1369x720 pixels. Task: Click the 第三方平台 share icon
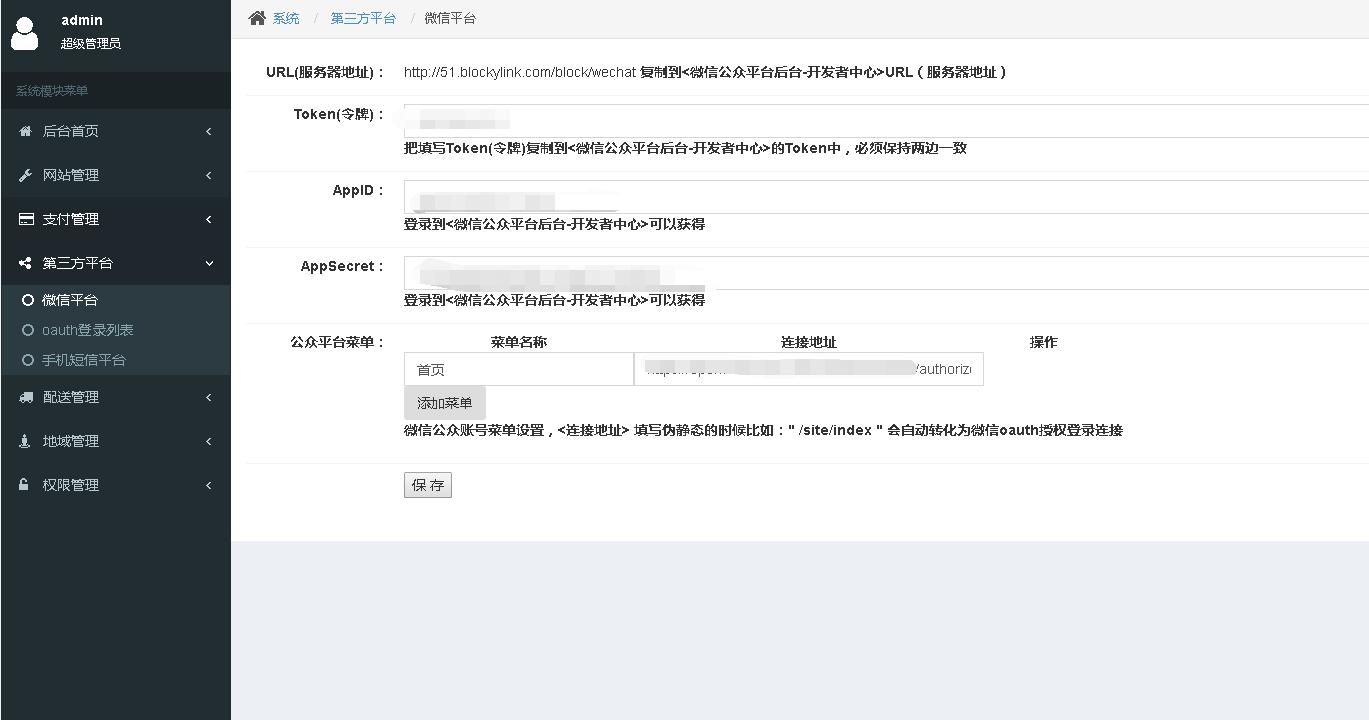coord(26,263)
